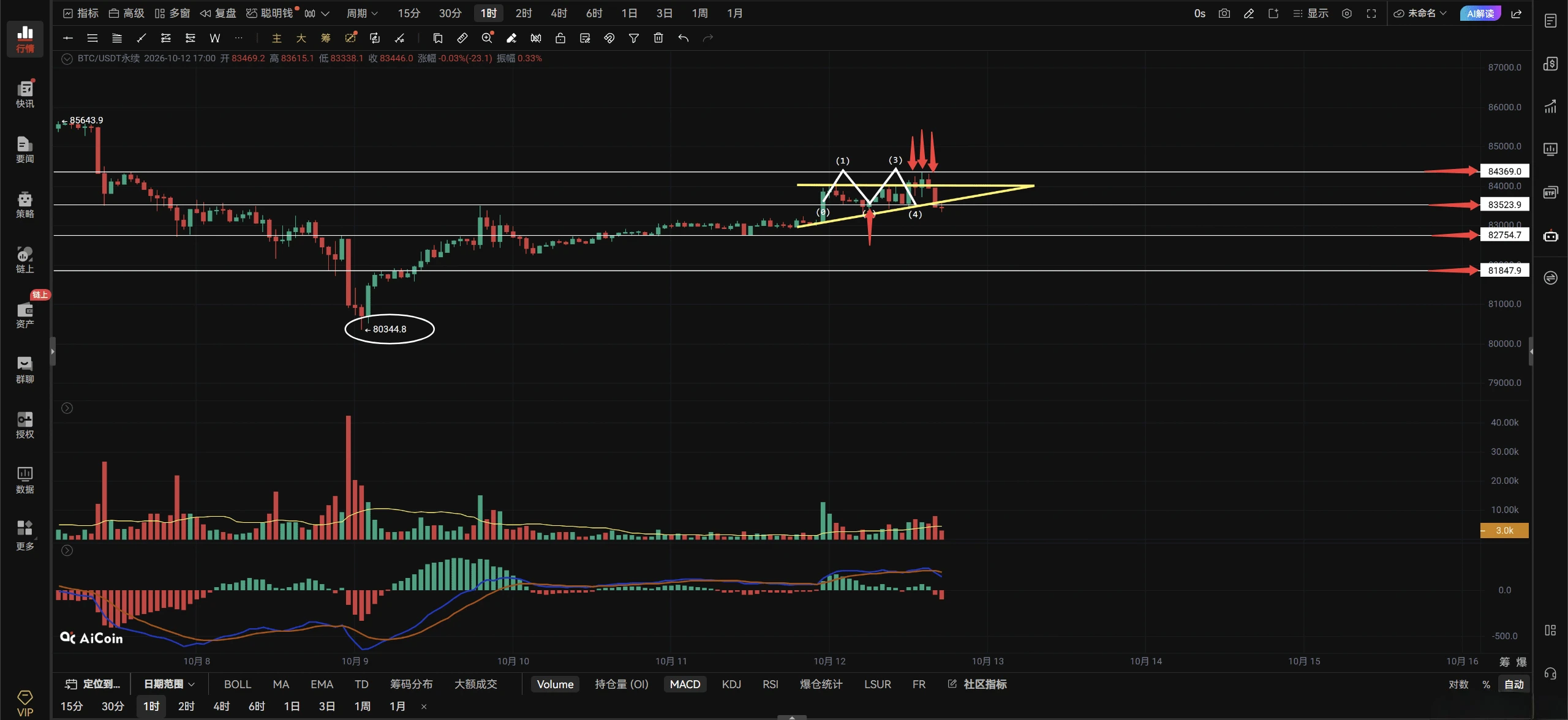1568x720 pixels.
Task: Click the 81847.9 price line label
Action: pos(1504,270)
